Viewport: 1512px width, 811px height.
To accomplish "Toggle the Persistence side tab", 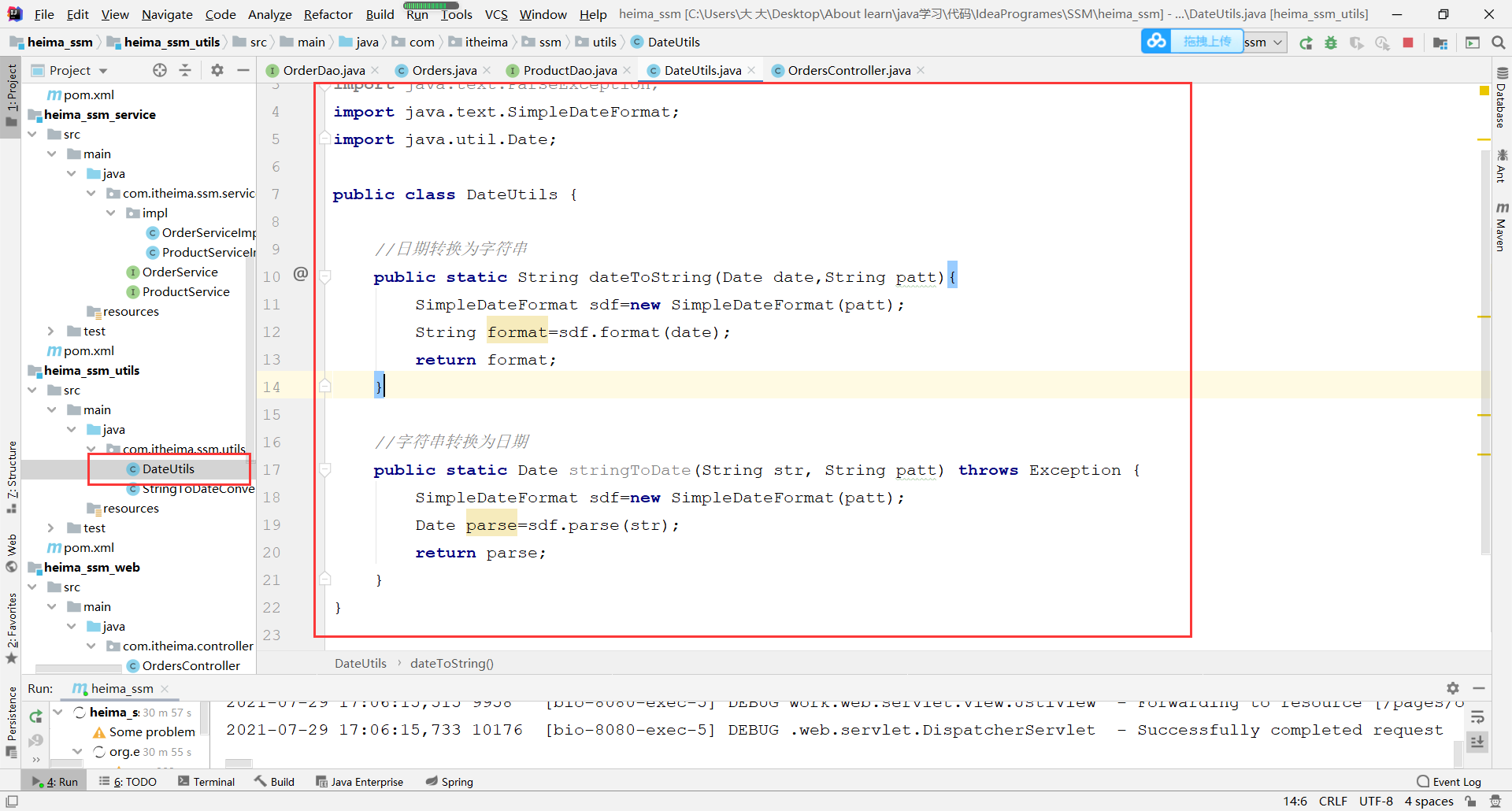I will [x=11, y=722].
